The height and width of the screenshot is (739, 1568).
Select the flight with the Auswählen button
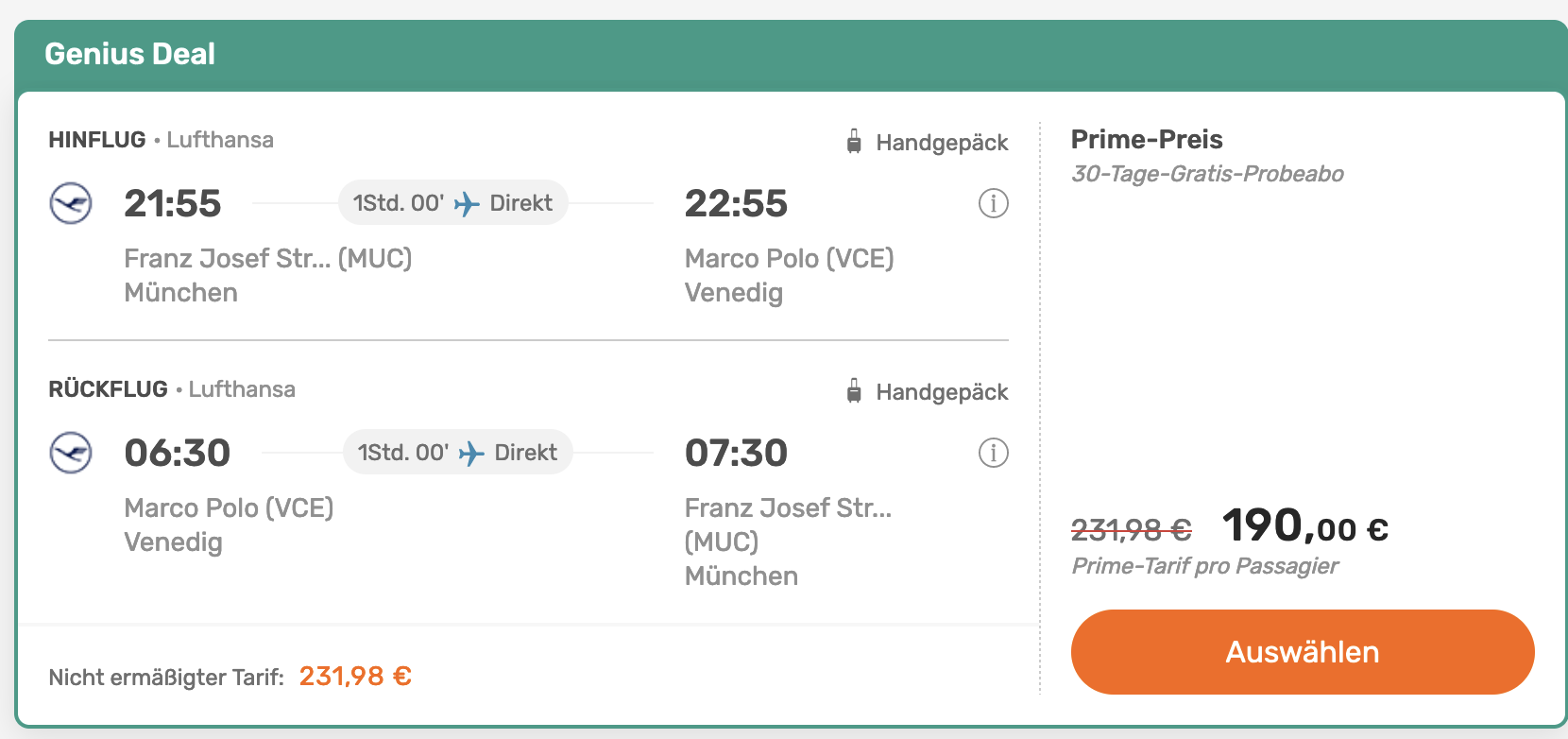tap(1303, 652)
